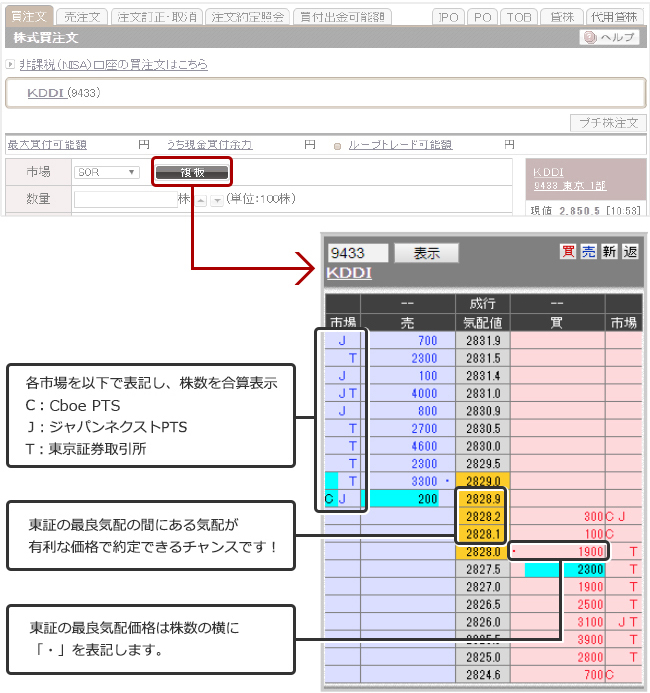This screenshot has height=693, width=650.
Task: Follow the NISA口座 buy order link
Action: click(x=114, y=65)
